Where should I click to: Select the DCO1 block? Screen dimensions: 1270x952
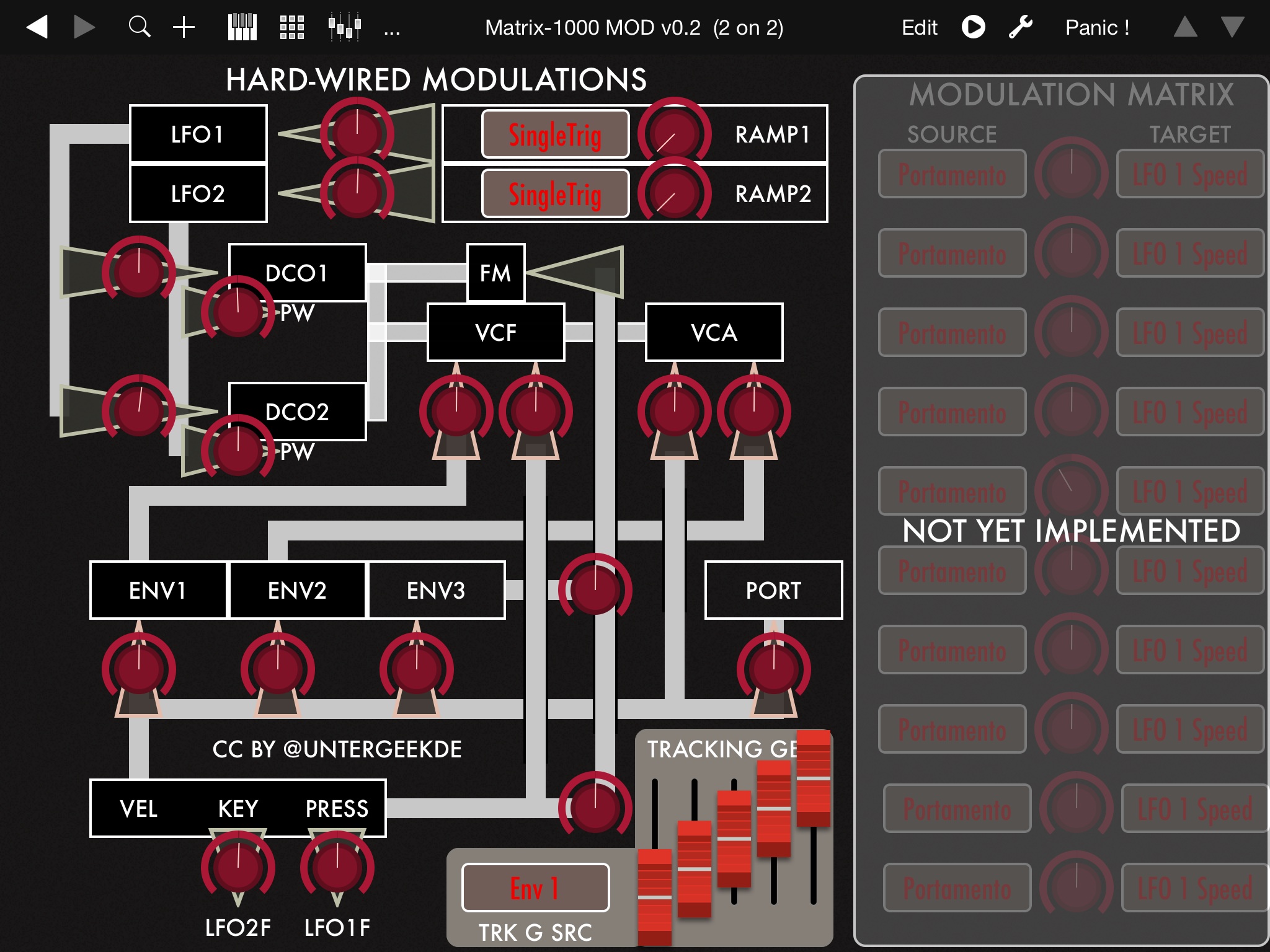(x=297, y=273)
